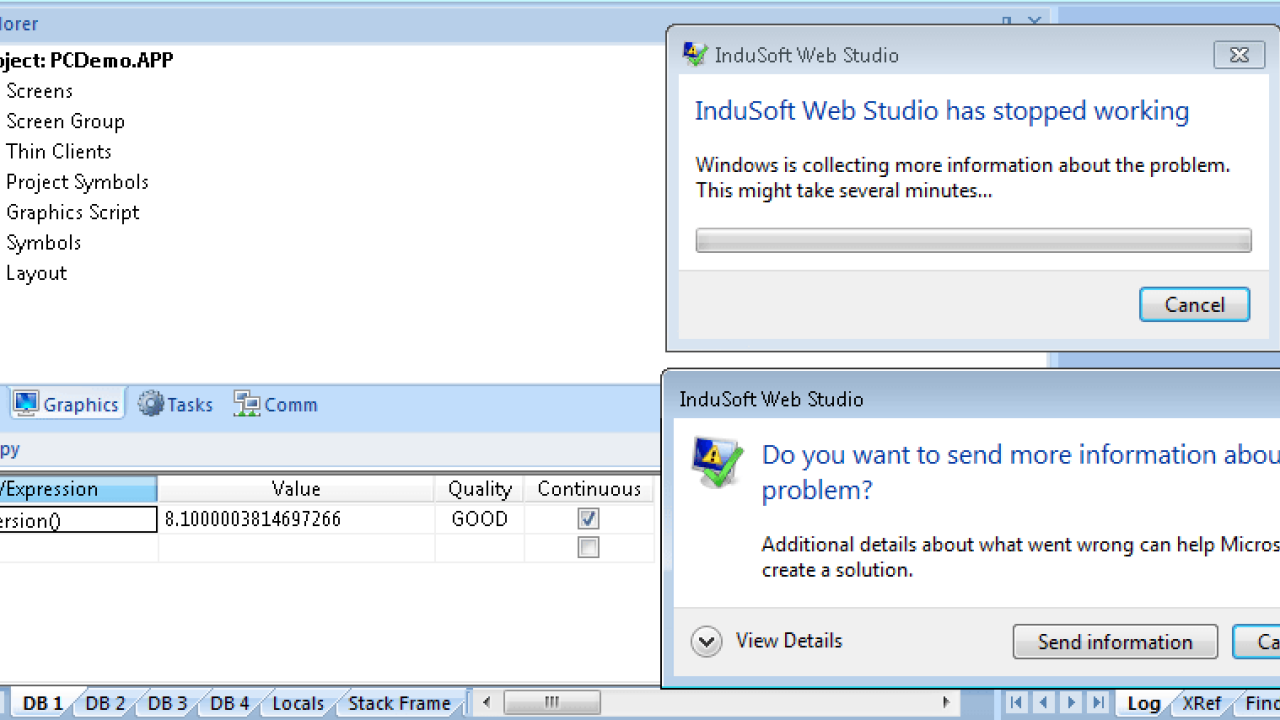The image size is (1280, 720).
Task: Edit the version() expression cell
Action: point(78,519)
